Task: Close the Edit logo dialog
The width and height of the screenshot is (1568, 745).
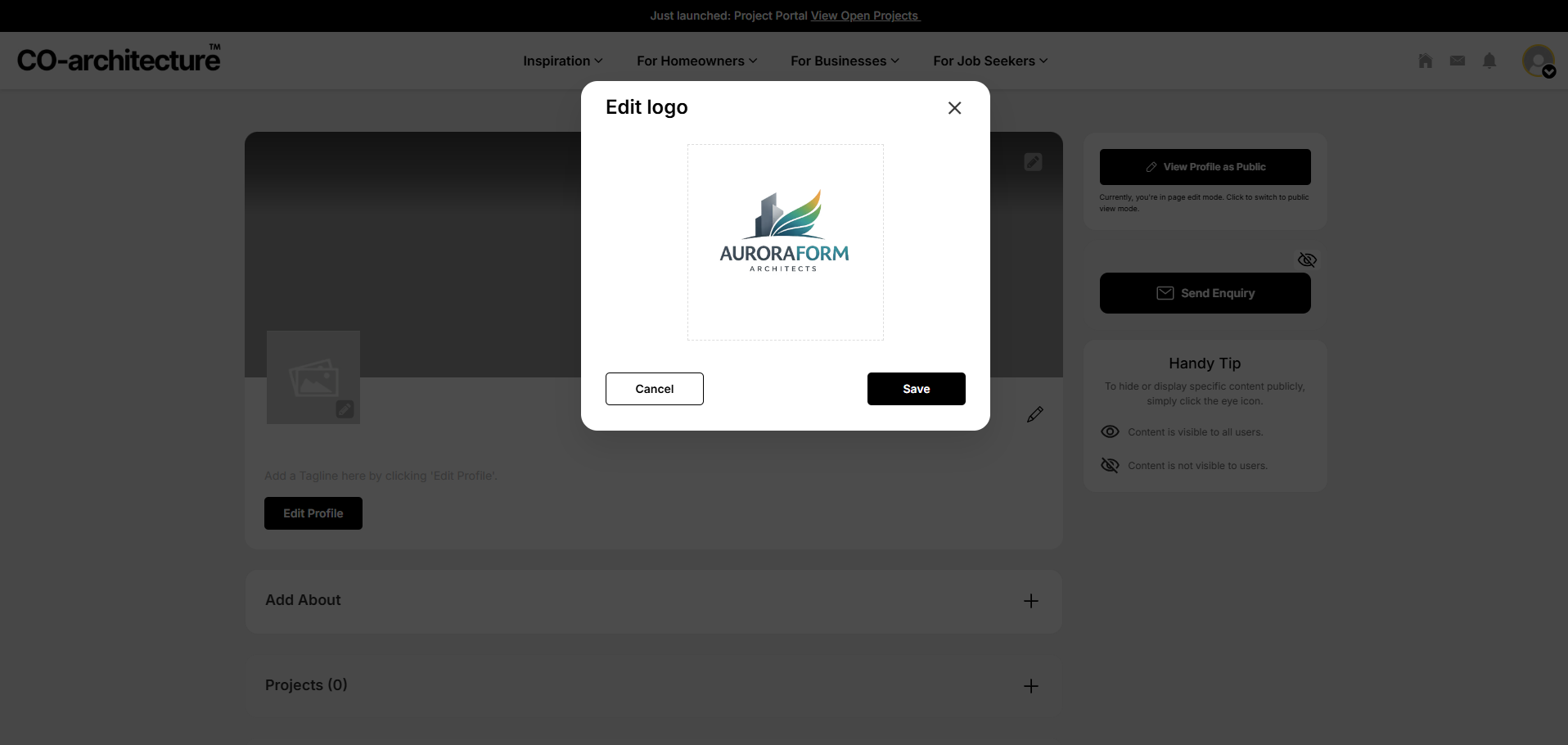Action: point(954,108)
